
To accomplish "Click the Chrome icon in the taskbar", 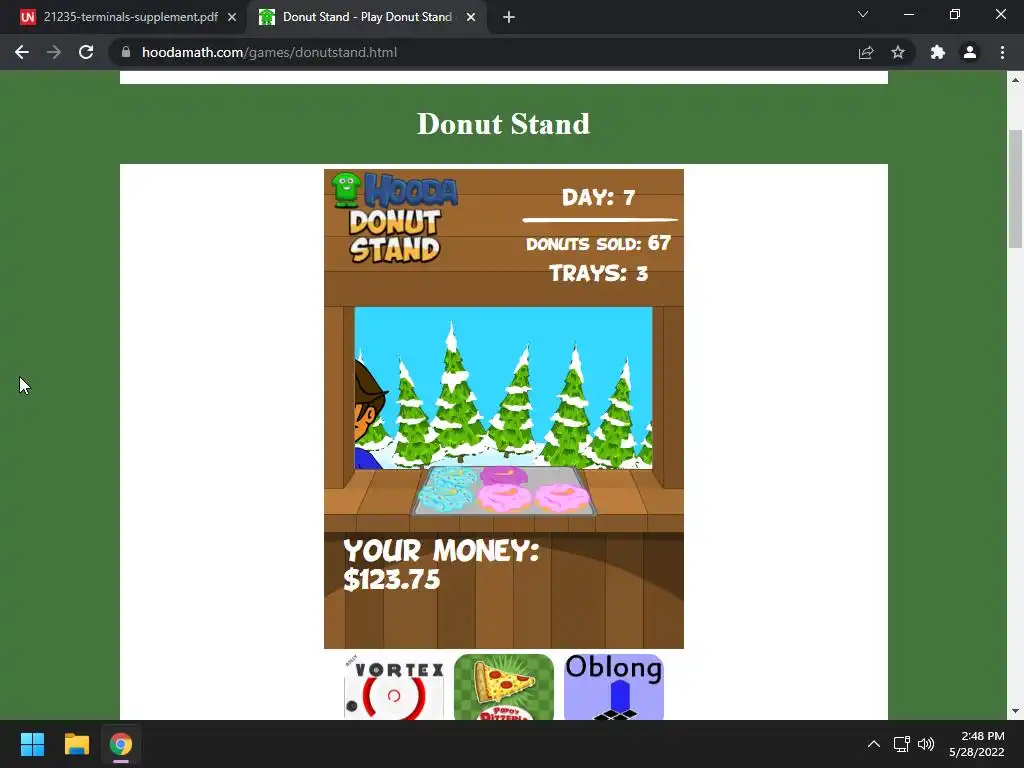I will pos(121,744).
